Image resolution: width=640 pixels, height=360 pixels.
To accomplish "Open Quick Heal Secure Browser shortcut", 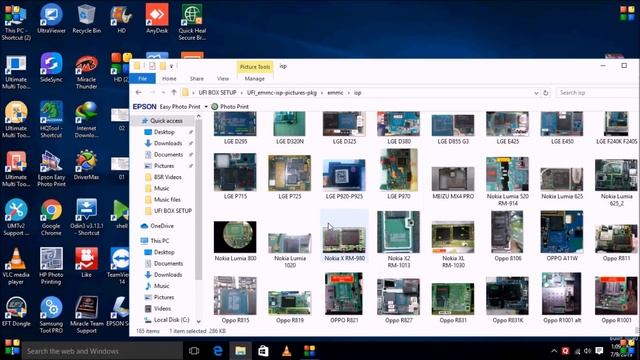I will pos(192,22).
